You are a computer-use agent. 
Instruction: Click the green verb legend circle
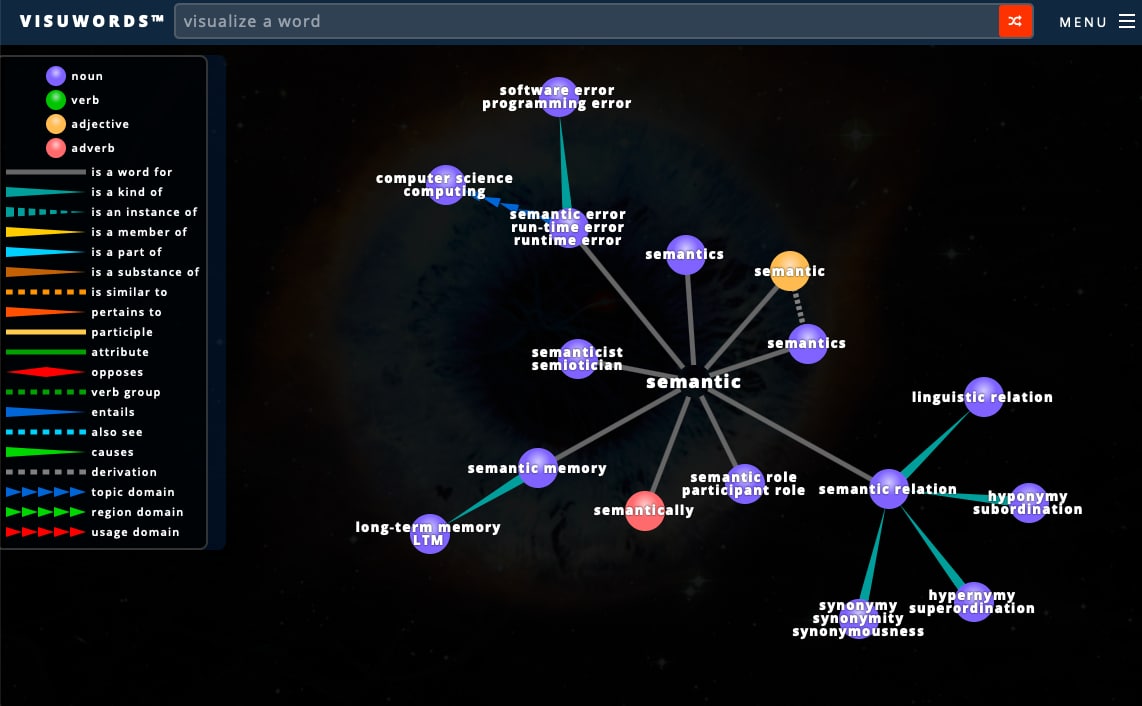coord(56,100)
